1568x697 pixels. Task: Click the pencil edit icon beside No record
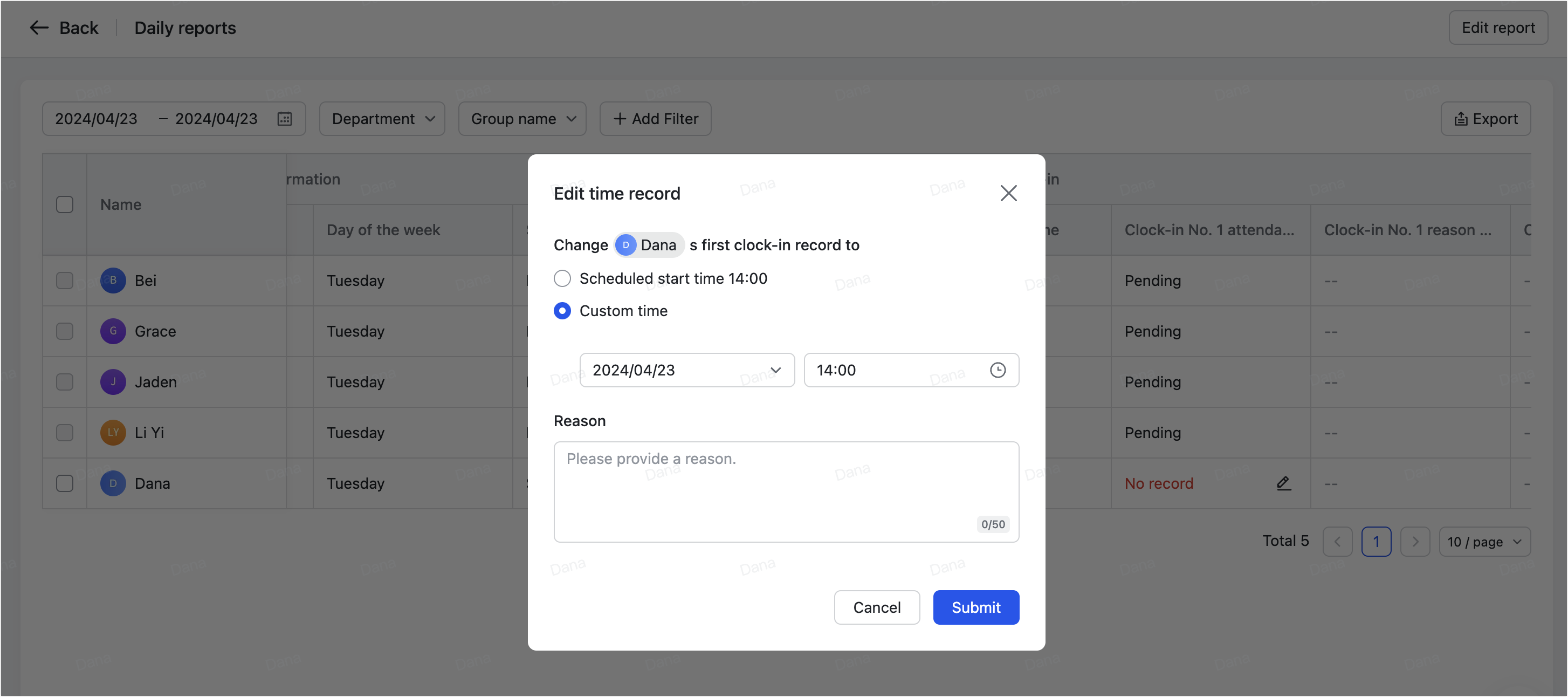pyautogui.click(x=1283, y=483)
